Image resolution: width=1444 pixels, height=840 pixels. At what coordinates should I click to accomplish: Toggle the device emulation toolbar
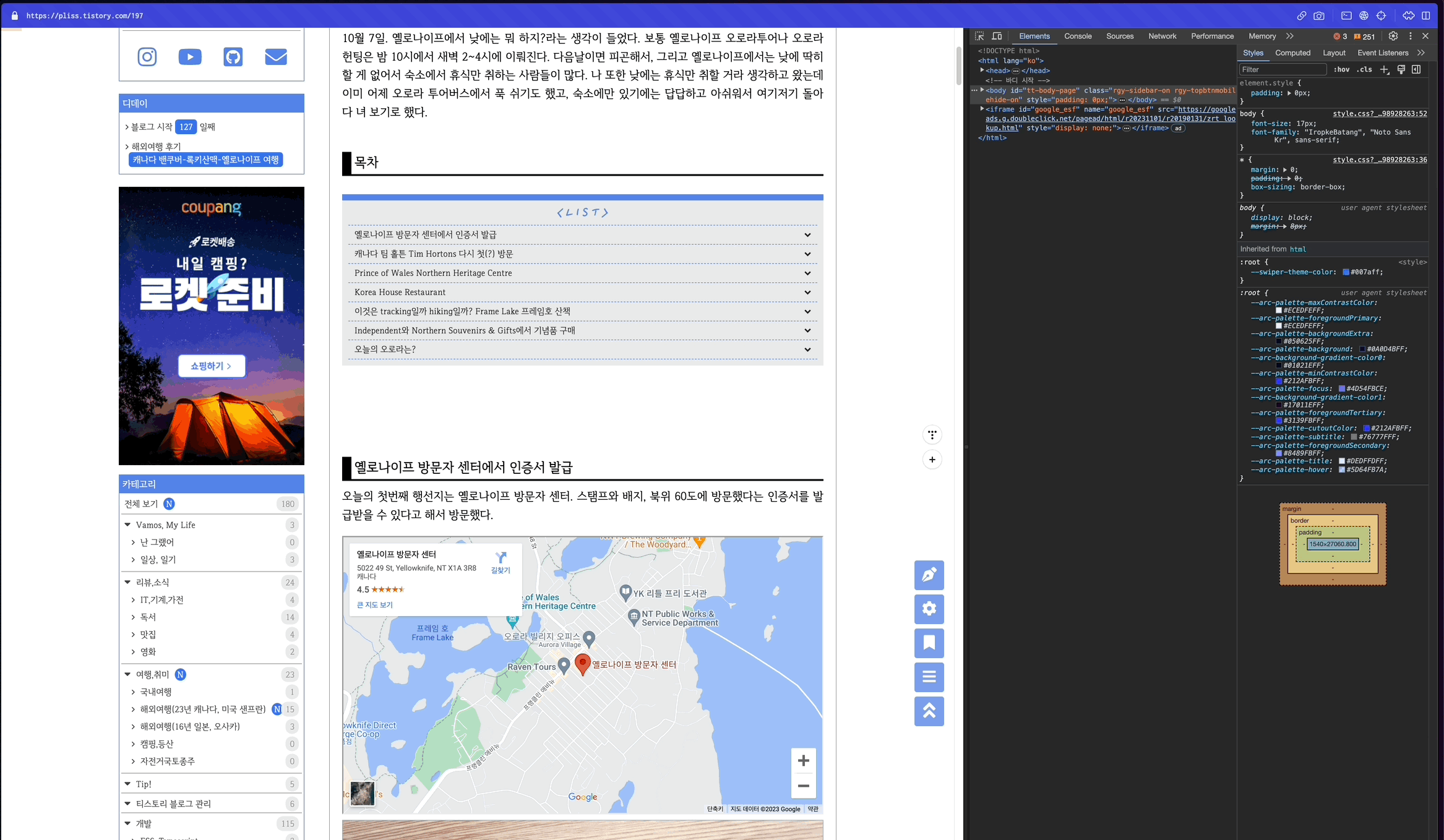[x=997, y=36]
